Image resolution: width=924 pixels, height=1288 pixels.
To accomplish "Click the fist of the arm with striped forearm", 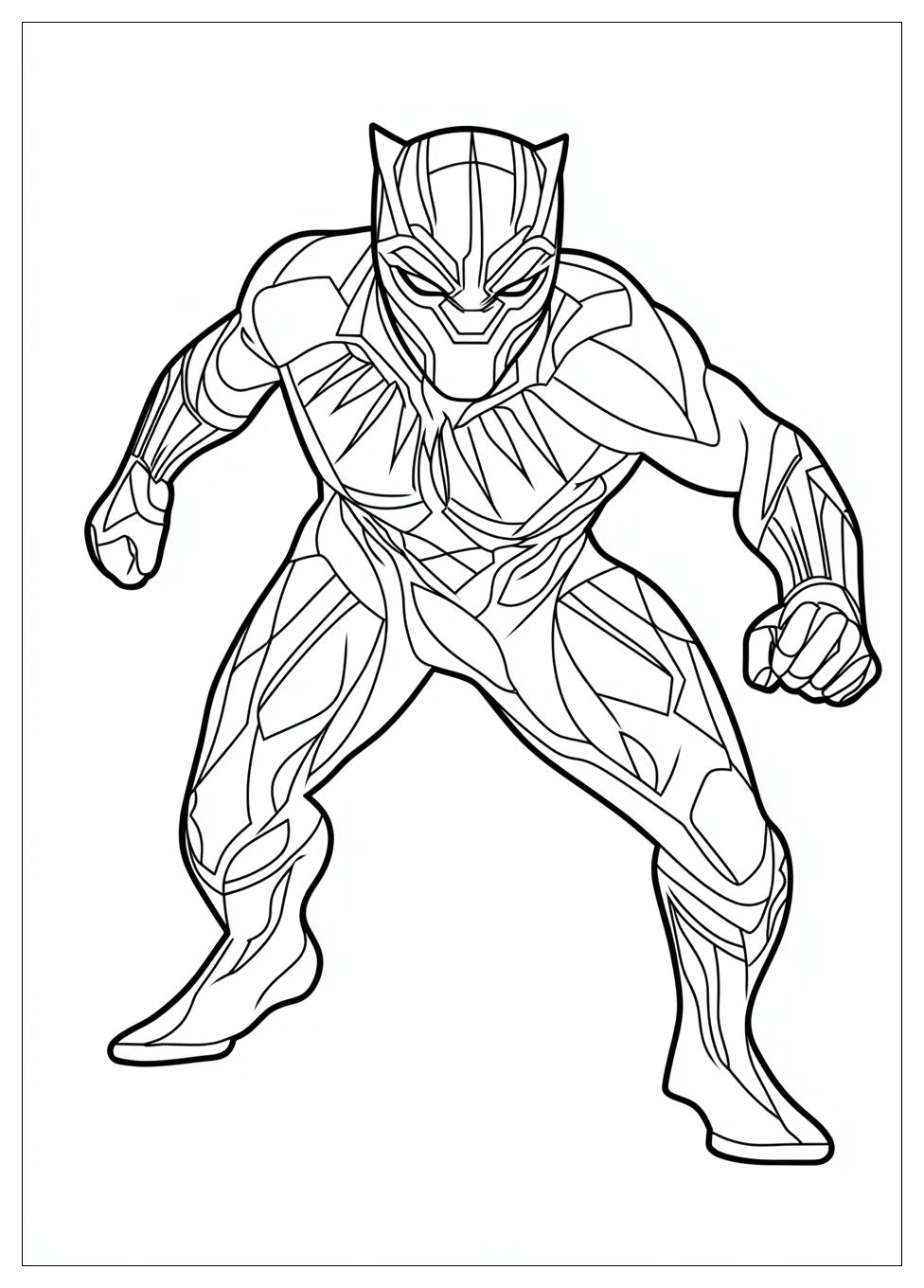I will click(130, 524).
